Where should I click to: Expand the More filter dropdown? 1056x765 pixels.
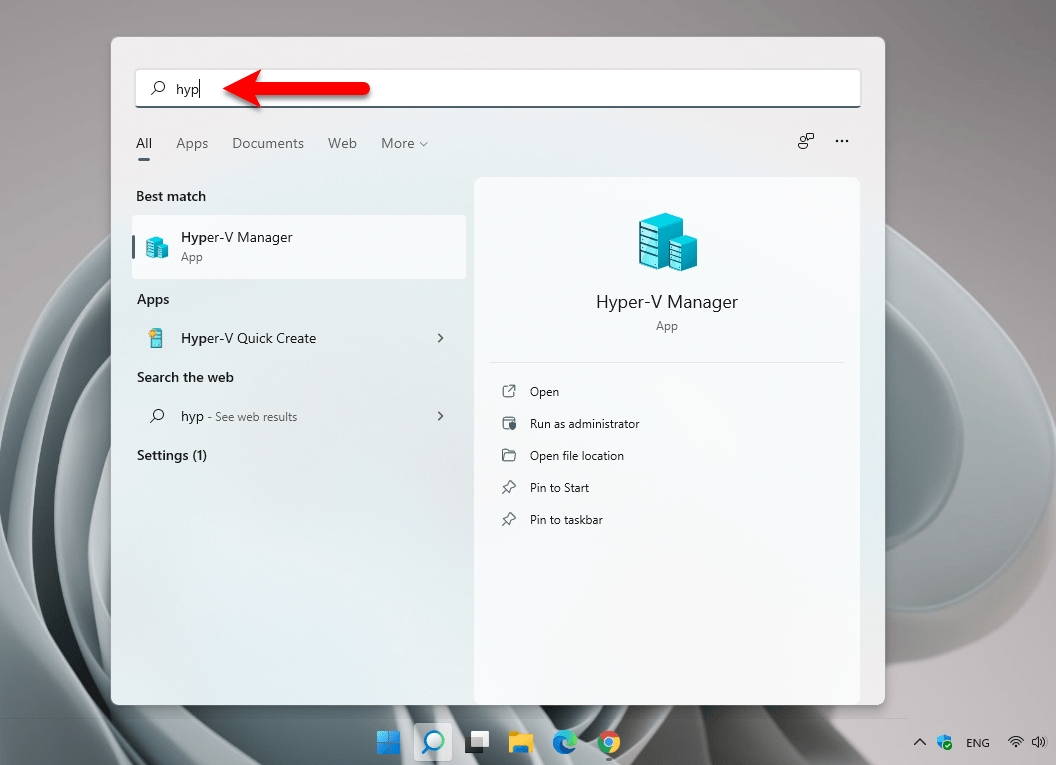(x=404, y=143)
